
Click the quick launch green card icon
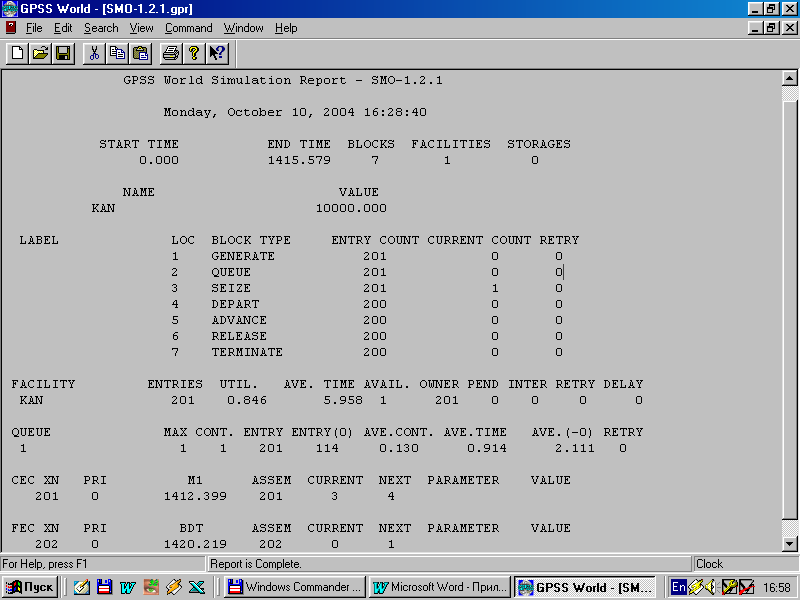151,587
